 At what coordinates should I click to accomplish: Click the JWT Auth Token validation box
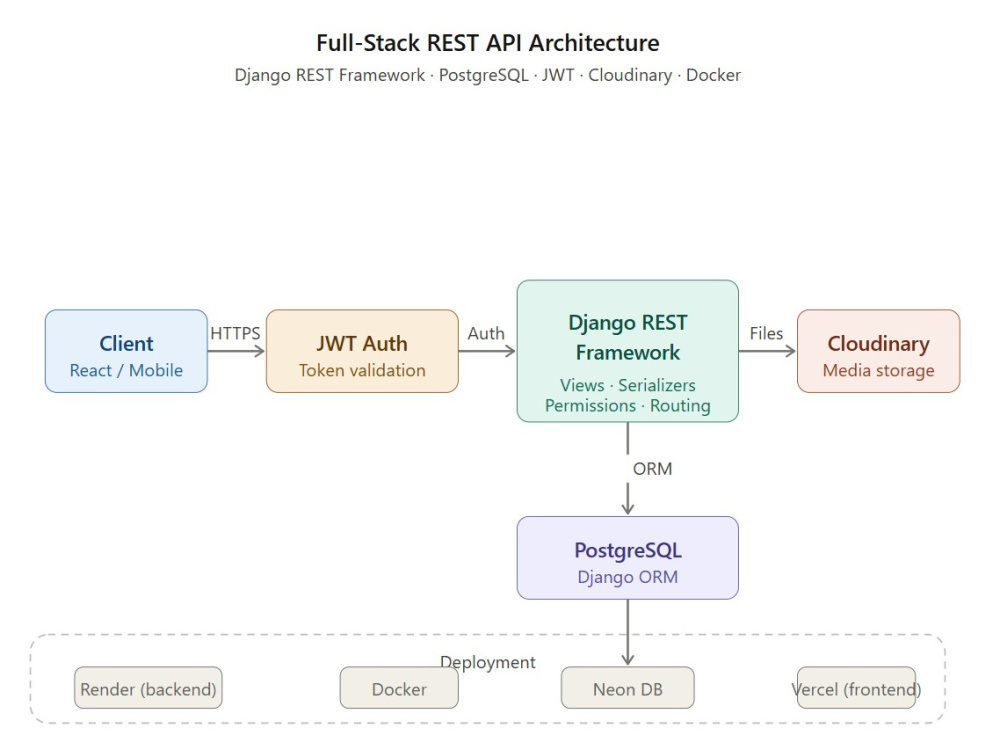(x=362, y=351)
